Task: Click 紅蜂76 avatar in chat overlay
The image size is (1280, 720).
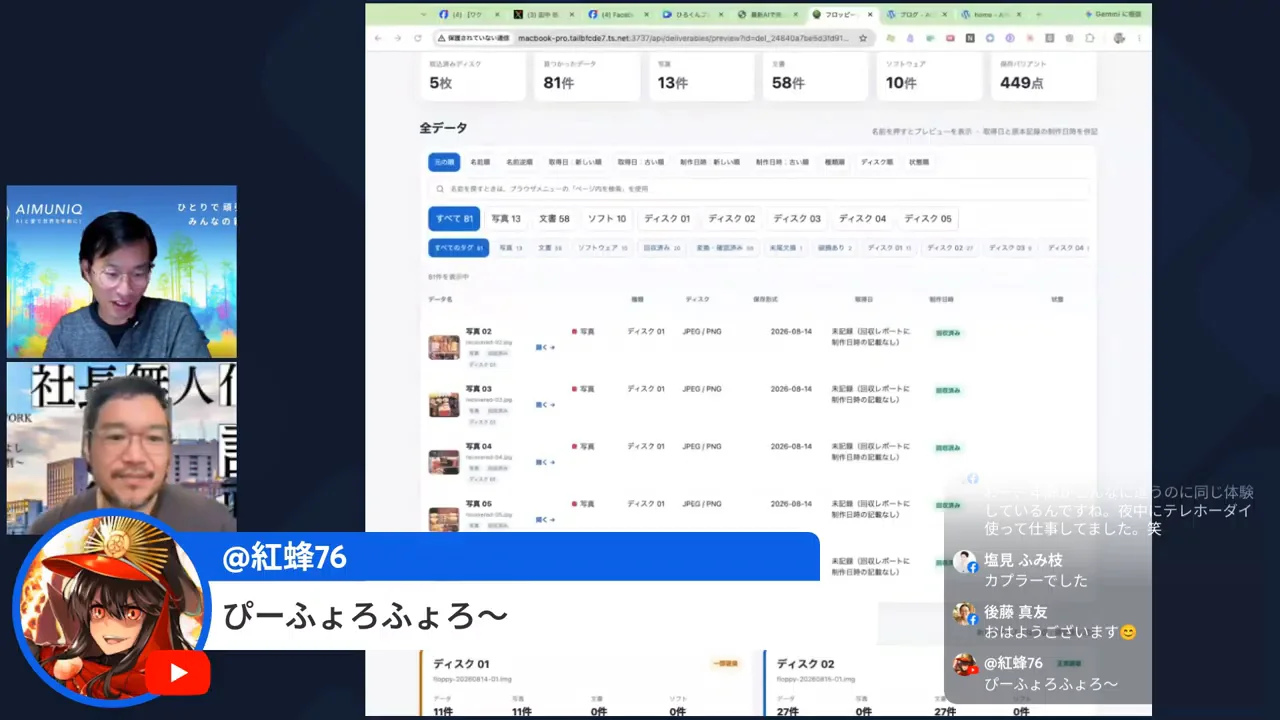Action: click(x=964, y=664)
